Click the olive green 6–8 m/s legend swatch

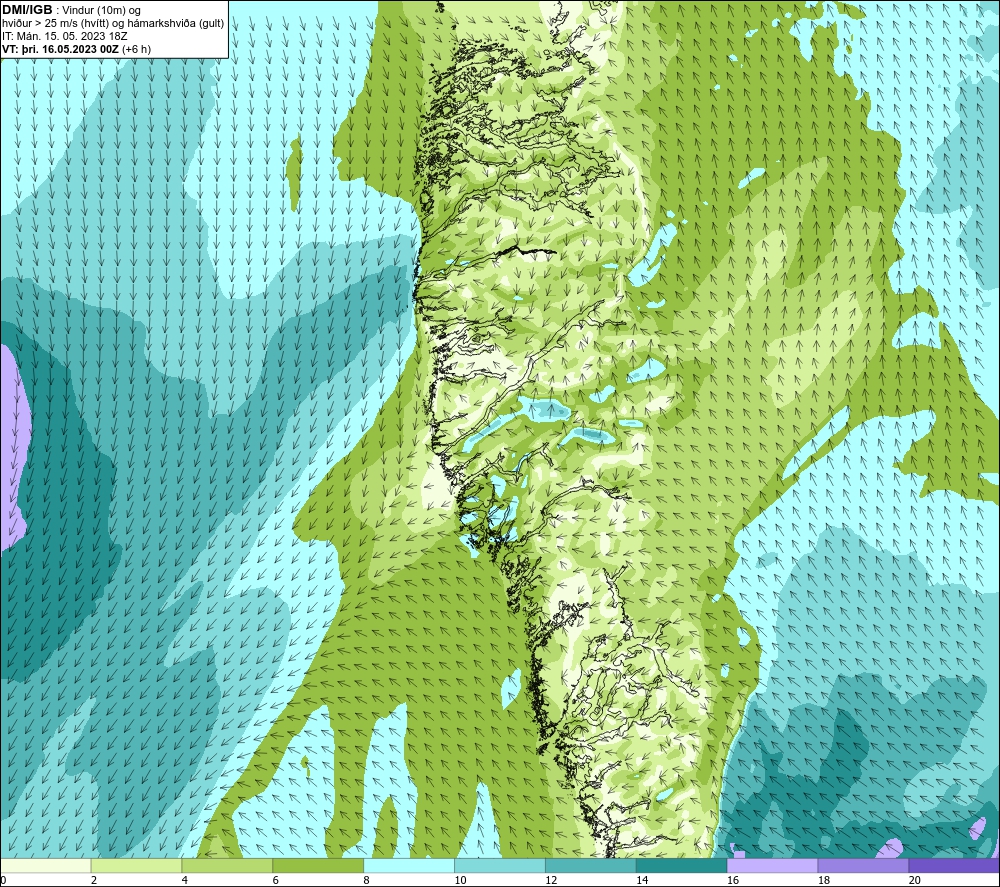(x=318, y=865)
